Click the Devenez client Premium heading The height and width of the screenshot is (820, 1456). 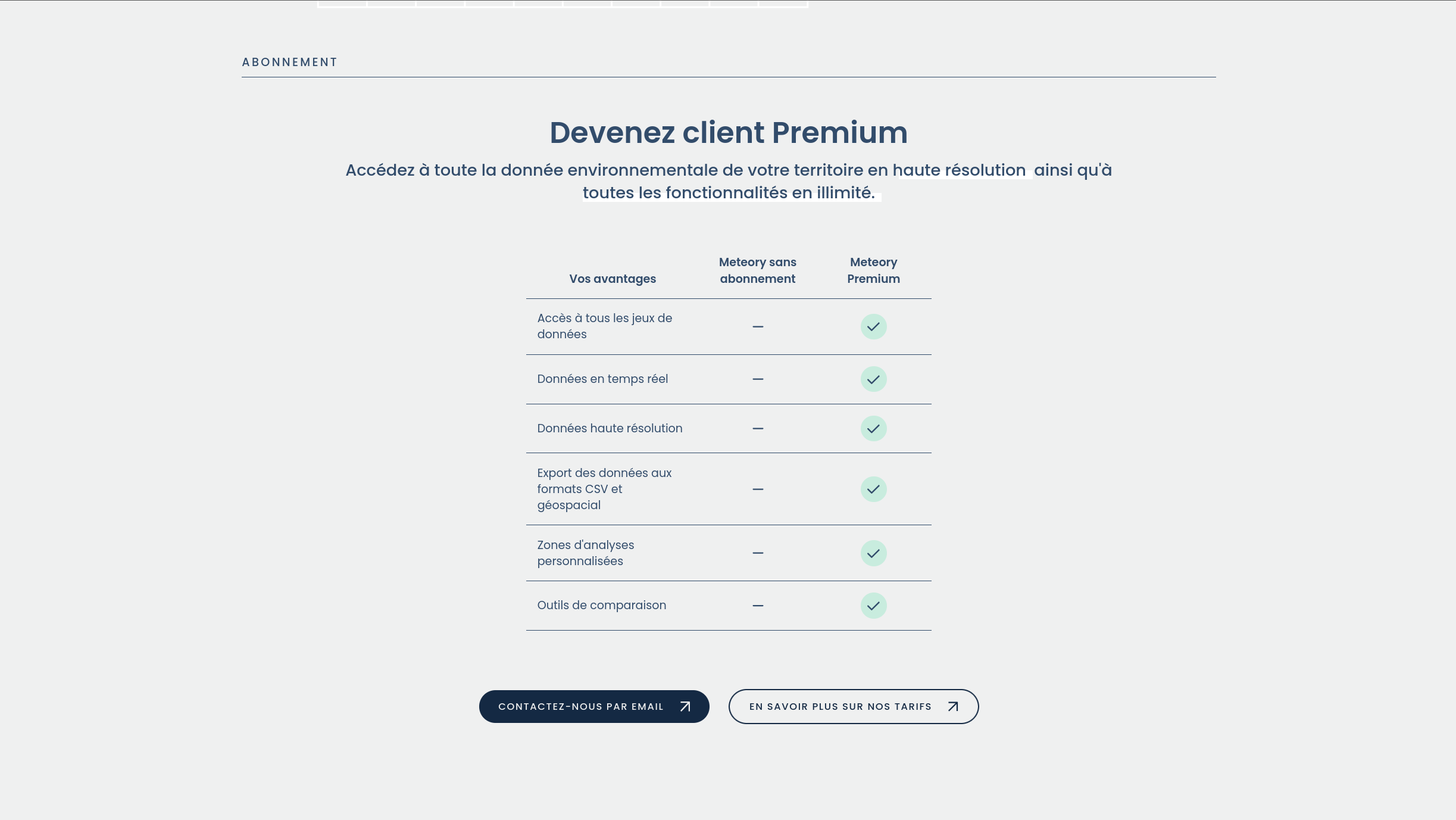point(728,132)
